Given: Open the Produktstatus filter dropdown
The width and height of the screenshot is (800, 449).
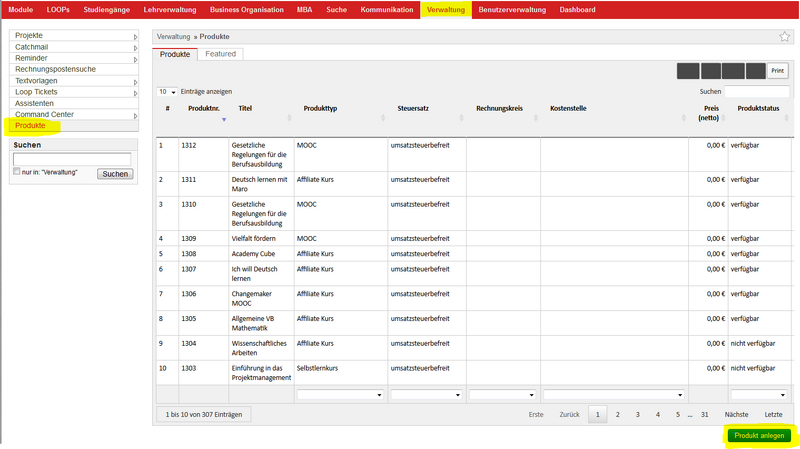Looking at the screenshot, I should (x=759, y=394).
